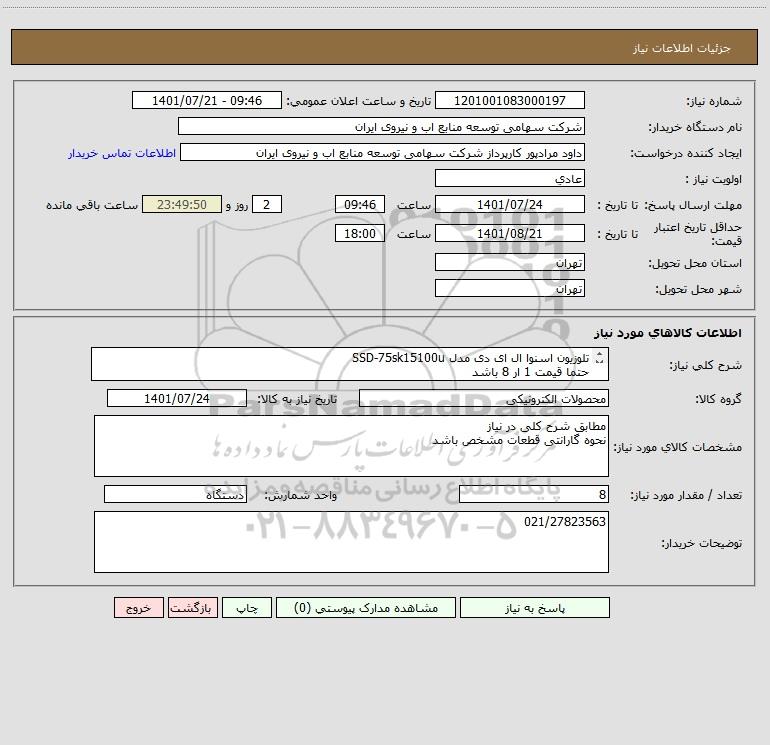Click the announcement date field 1401/07/21 - 09:46

coord(207,101)
